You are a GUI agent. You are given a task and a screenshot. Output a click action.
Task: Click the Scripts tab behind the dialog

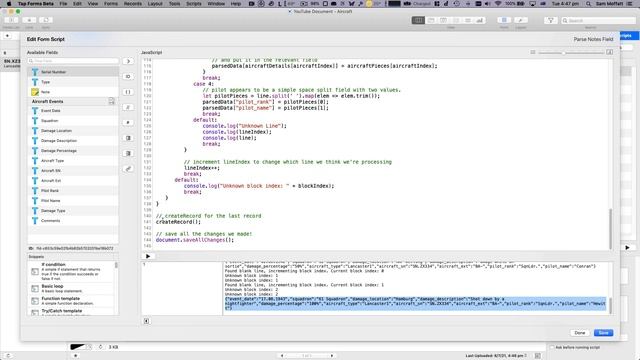pyautogui.click(x=629, y=36)
